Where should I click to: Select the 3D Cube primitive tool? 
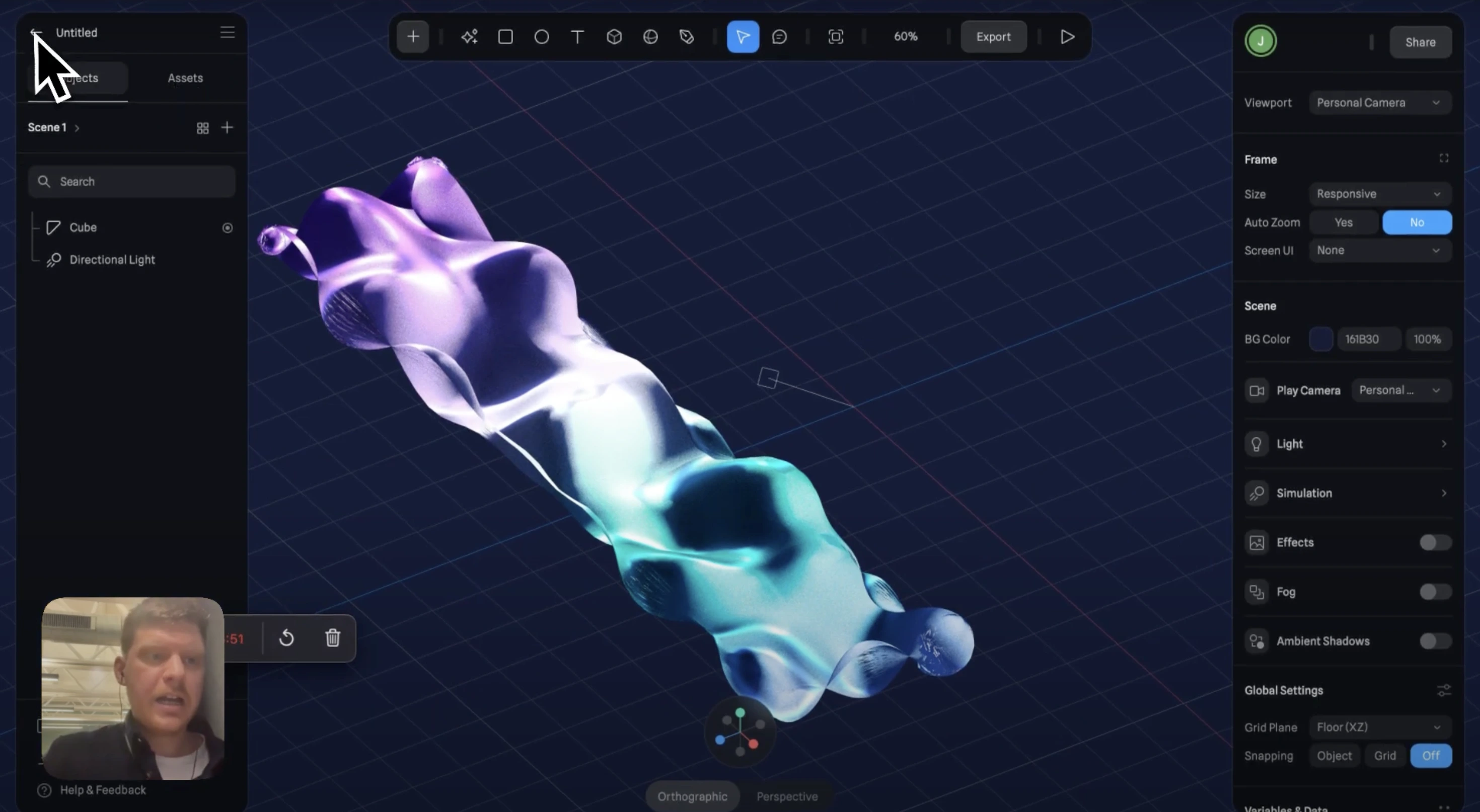click(614, 37)
